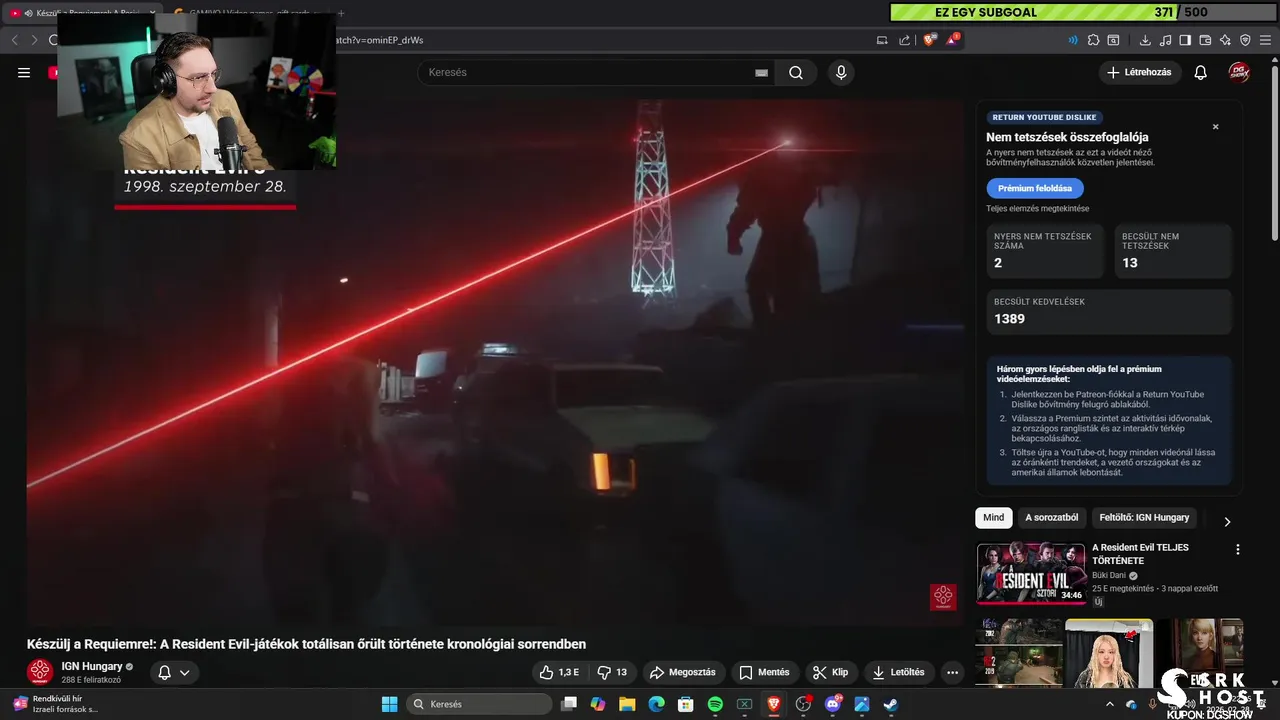Click the Nyers nem tetszések száma card
The height and width of the screenshot is (720, 1280).
click(x=1044, y=251)
